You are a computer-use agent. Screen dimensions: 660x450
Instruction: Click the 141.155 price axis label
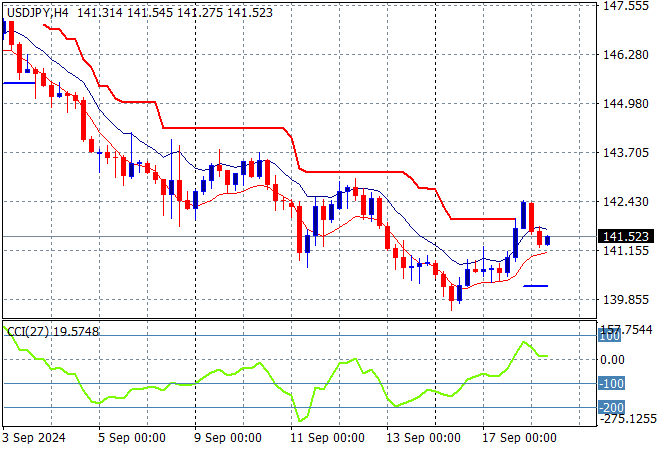(x=626, y=250)
